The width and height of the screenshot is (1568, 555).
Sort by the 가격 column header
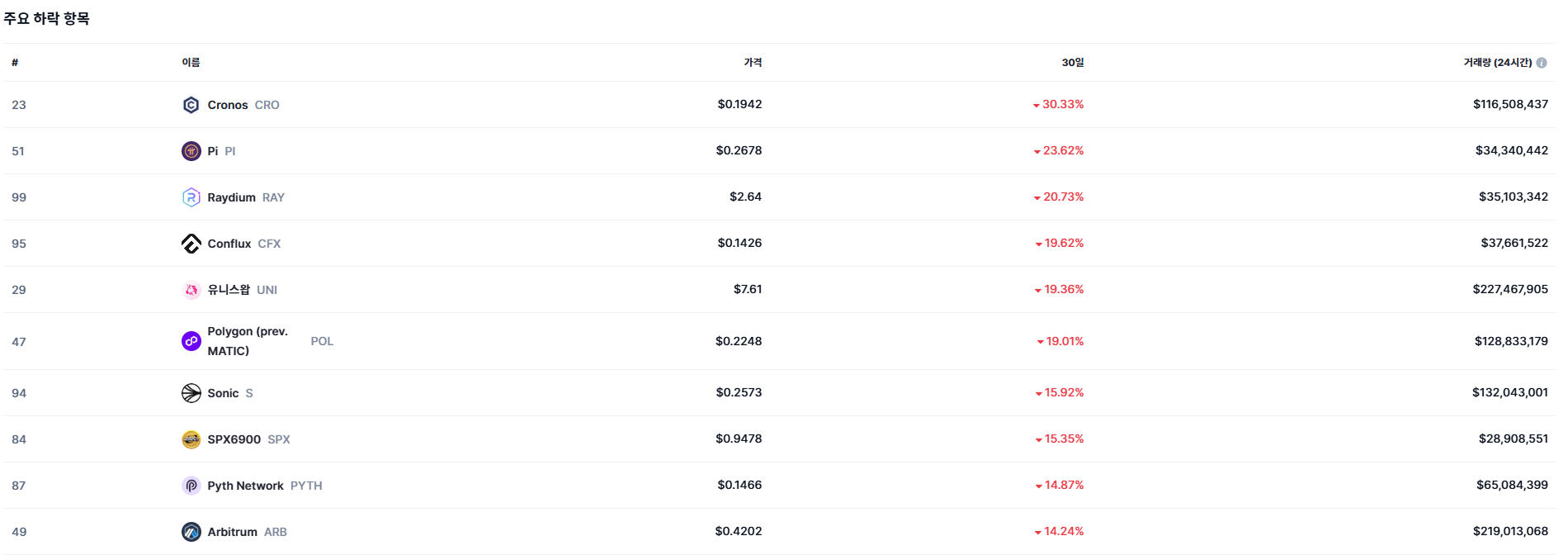point(753,63)
